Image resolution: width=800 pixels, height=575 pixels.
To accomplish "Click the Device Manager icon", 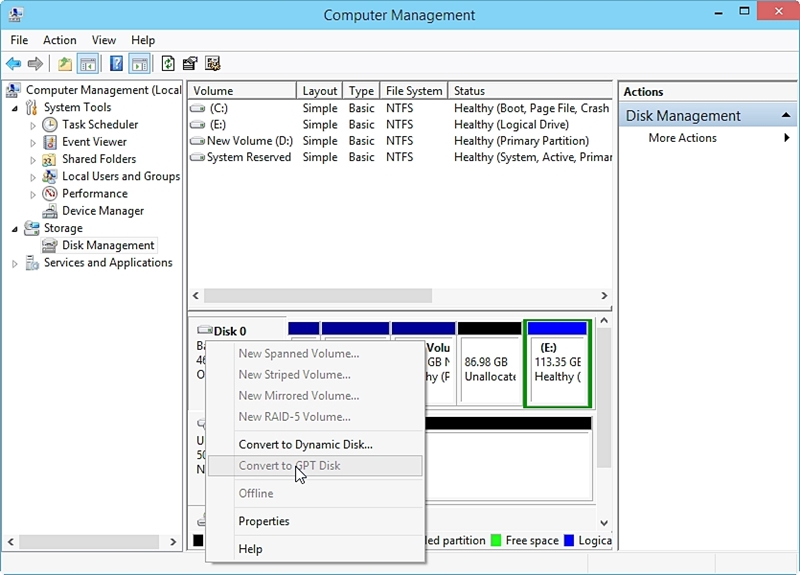I will point(50,211).
